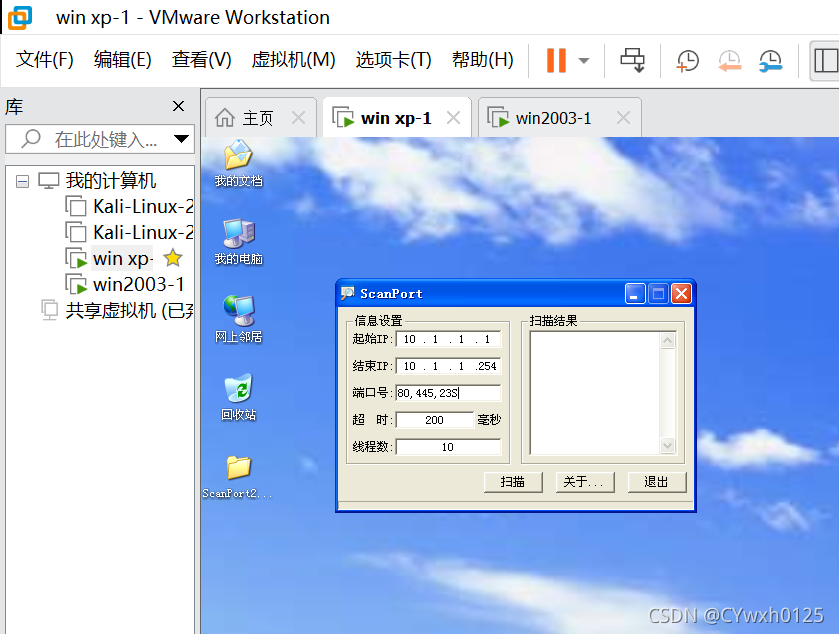Open the 帮助(H) menu
The image size is (839, 634).
click(482, 59)
